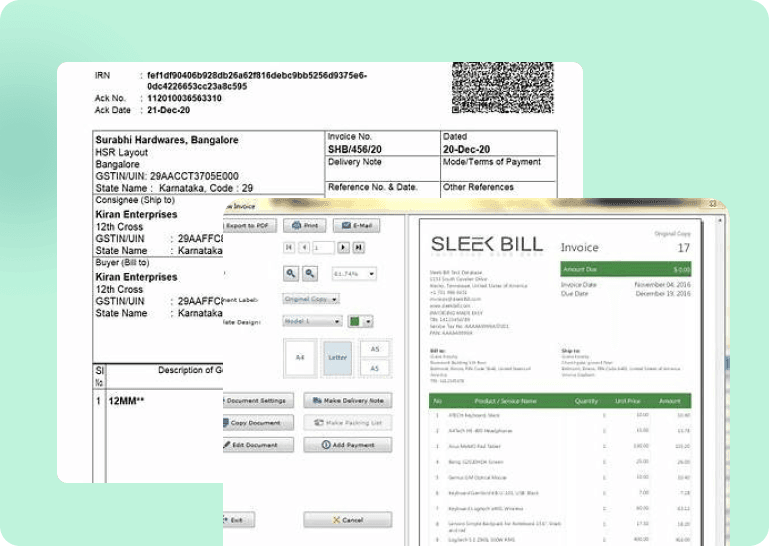Choose the two-up A5 paper layout
The height and width of the screenshot is (546, 769).
tap(375, 359)
